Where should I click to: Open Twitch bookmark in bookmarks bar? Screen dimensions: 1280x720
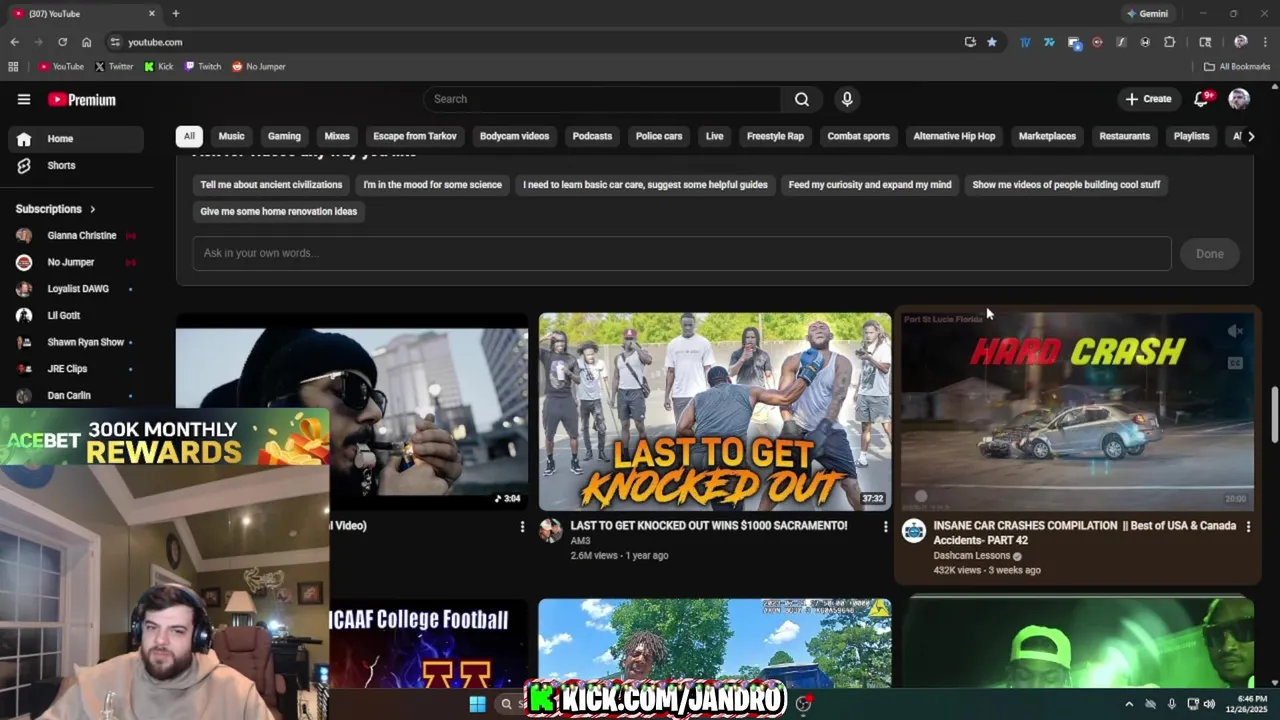pyautogui.click(x=203, y=67)
